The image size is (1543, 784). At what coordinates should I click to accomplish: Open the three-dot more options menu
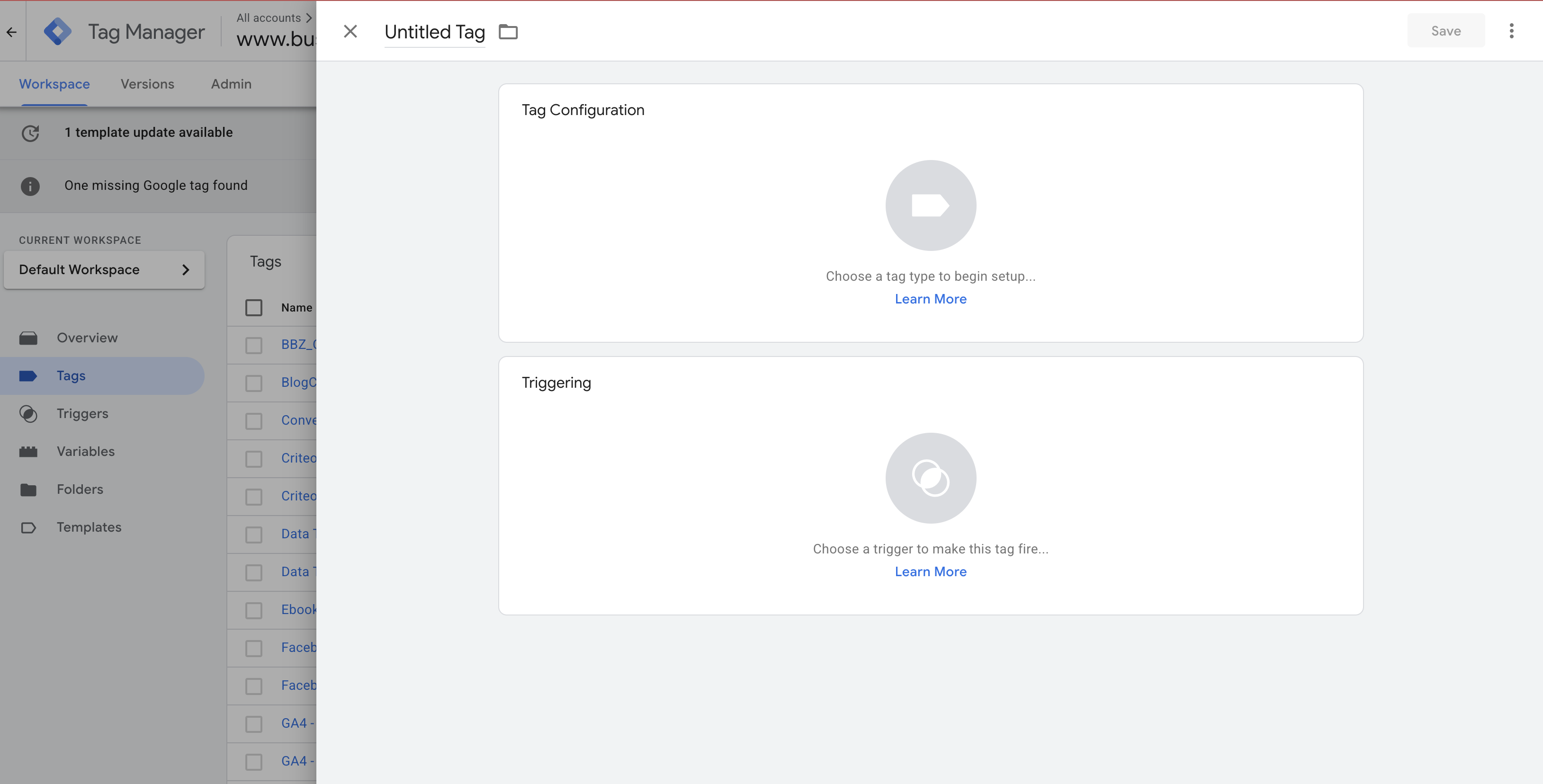(1511, 31)
